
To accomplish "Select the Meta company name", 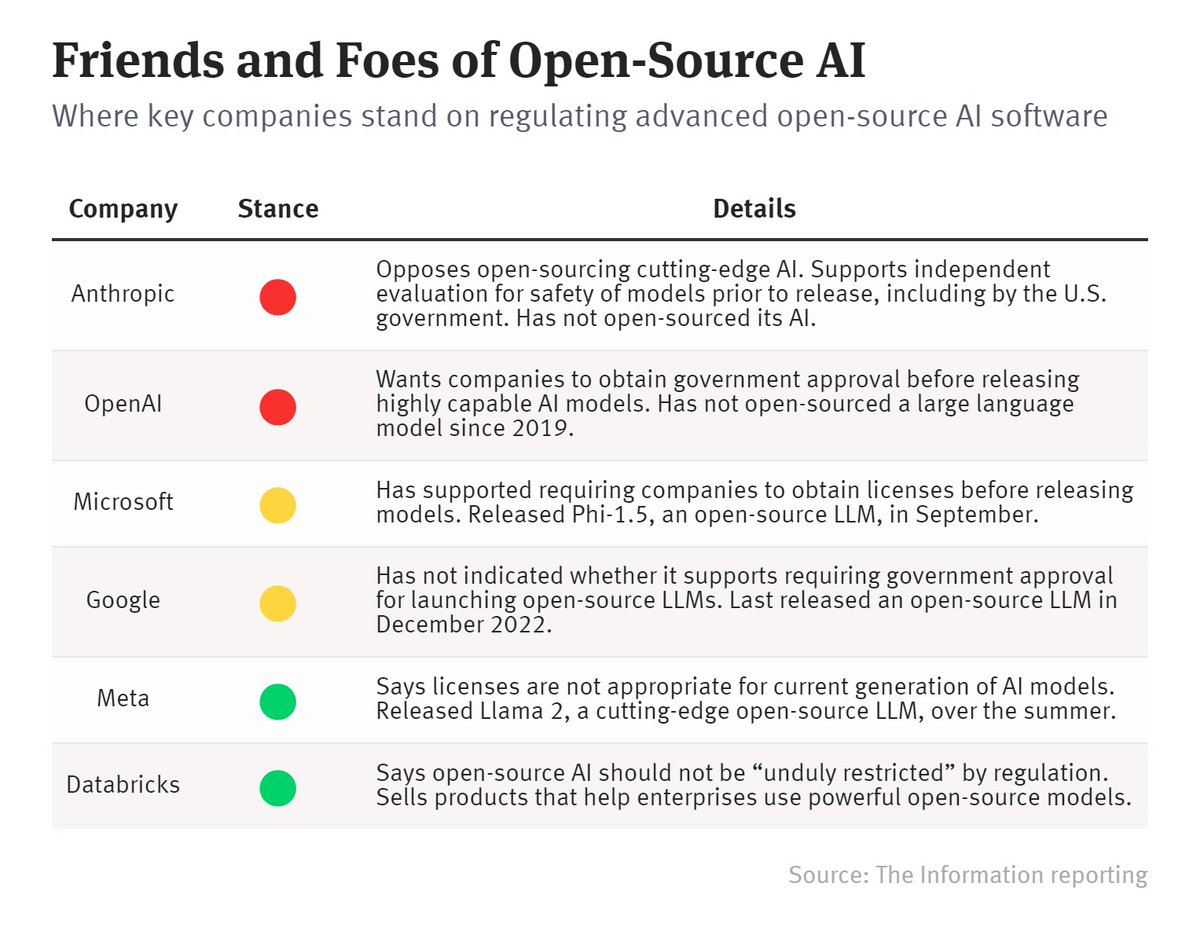I will click(123, 698).
